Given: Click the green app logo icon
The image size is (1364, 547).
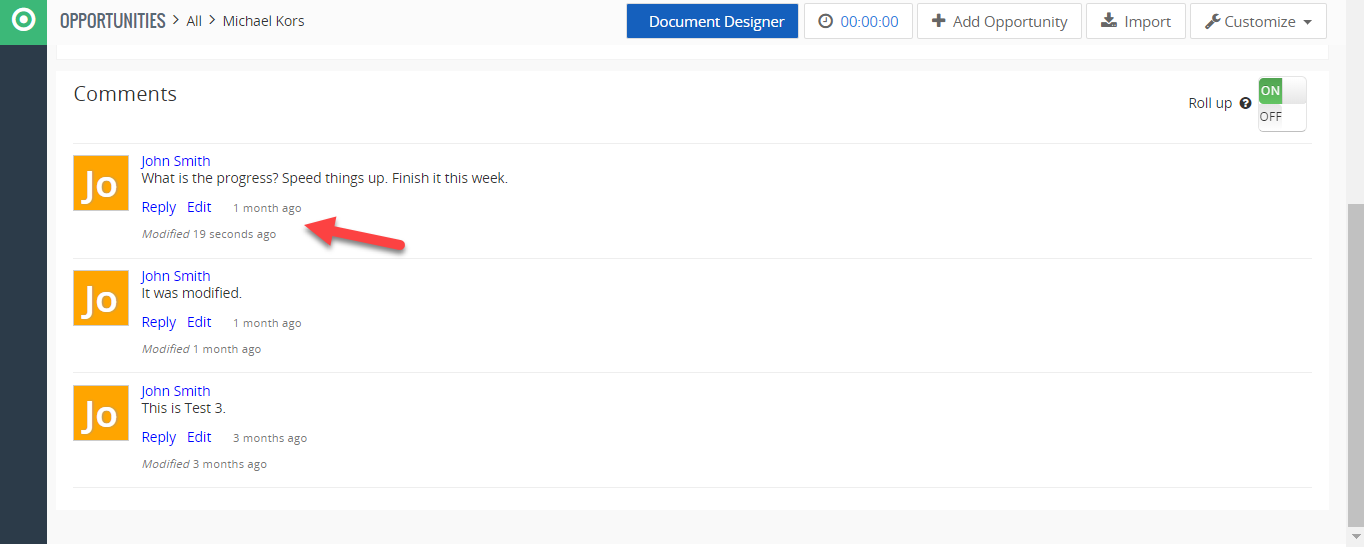Looking at the screenshot, I should point(22,21).
